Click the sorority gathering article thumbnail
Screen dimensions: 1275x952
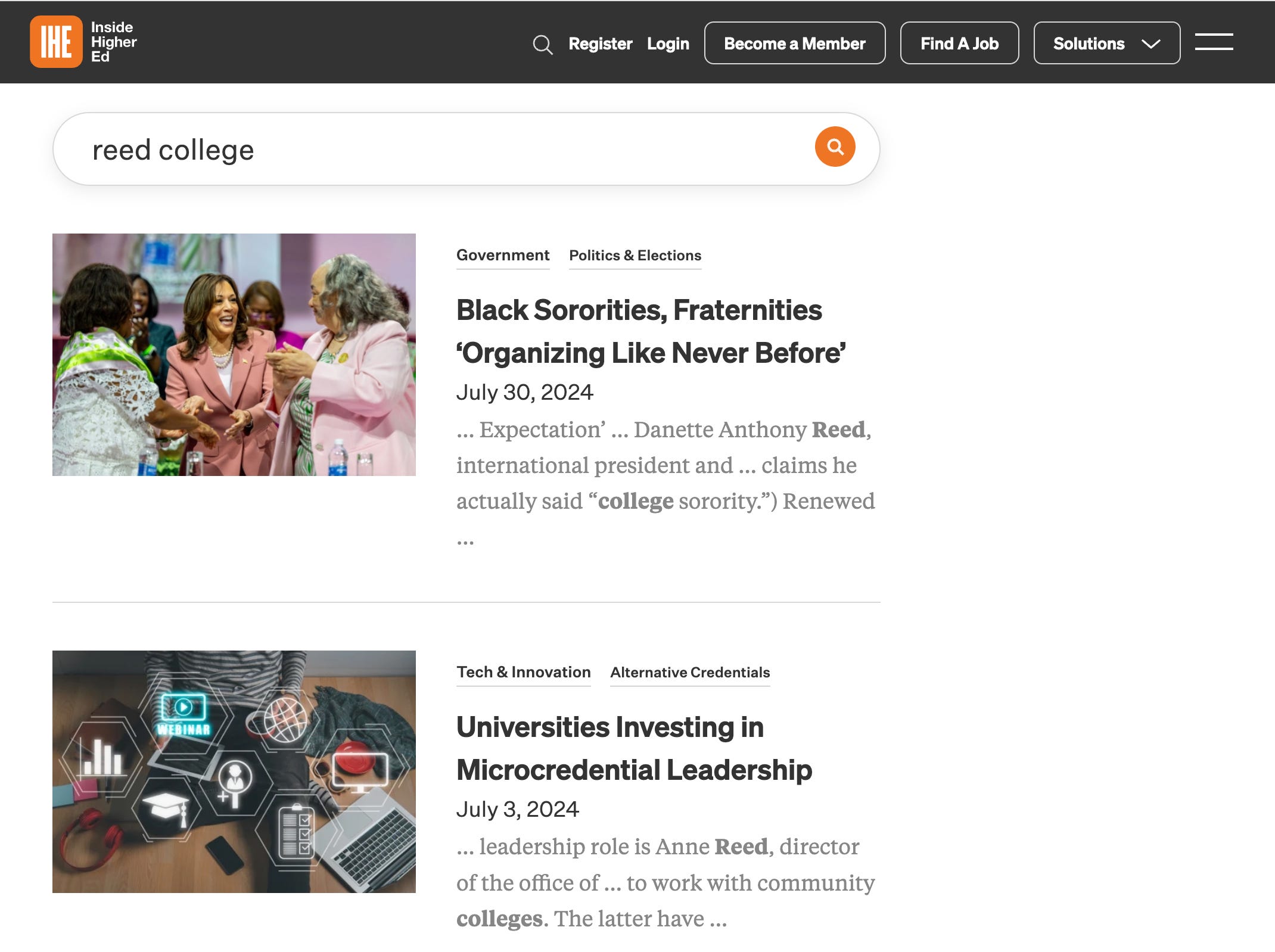tap(234, 354)
